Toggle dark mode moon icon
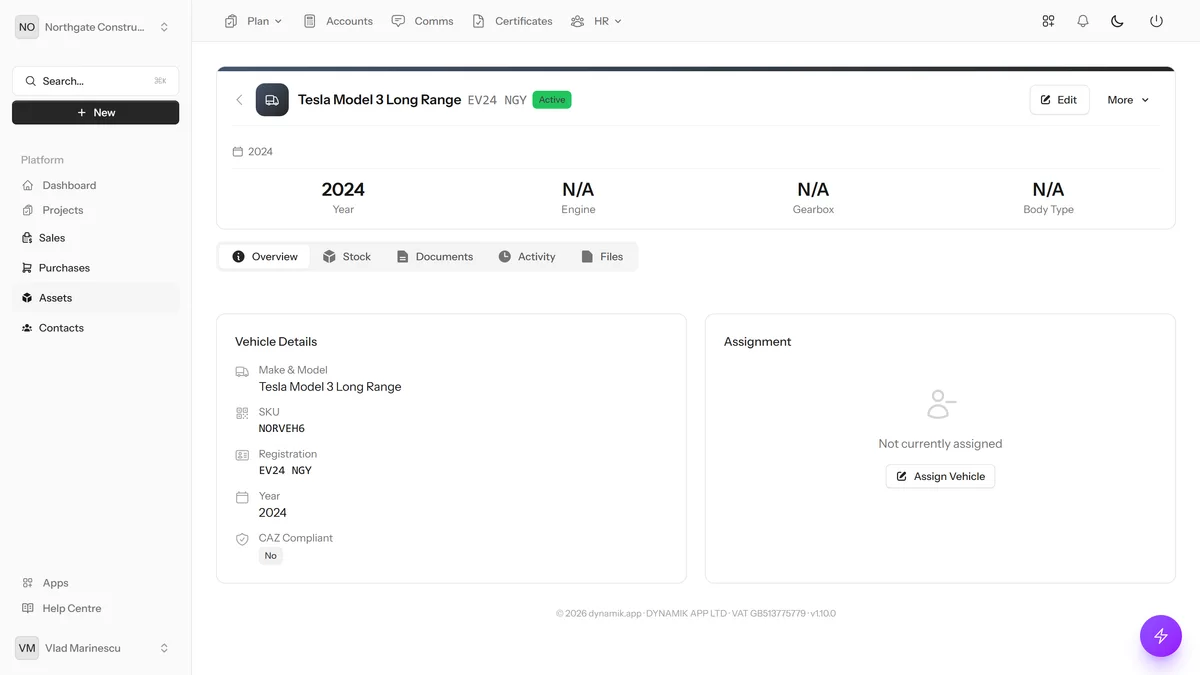This screenshot has width=1200, height=675. coord(1118,21)
